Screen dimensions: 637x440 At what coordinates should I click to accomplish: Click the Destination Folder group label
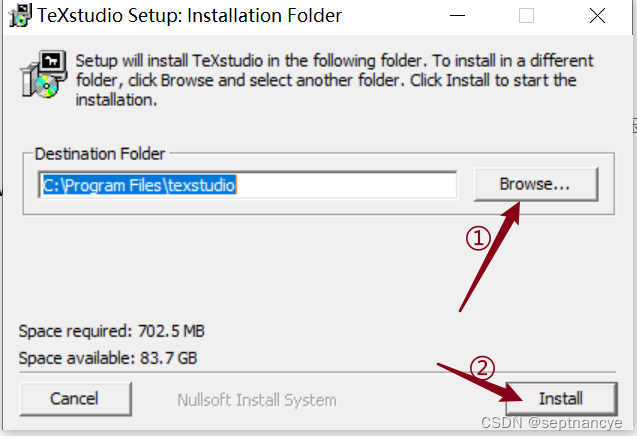(100, 154)
